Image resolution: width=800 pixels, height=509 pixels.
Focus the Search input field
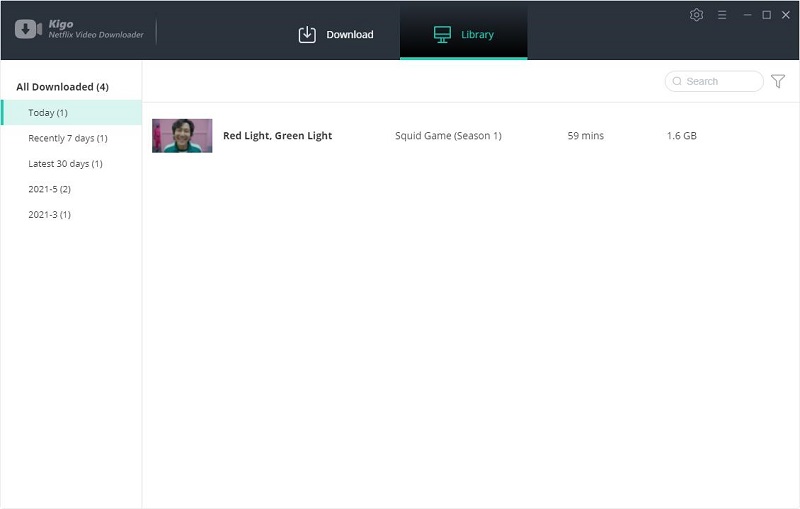tap(714, 81)
